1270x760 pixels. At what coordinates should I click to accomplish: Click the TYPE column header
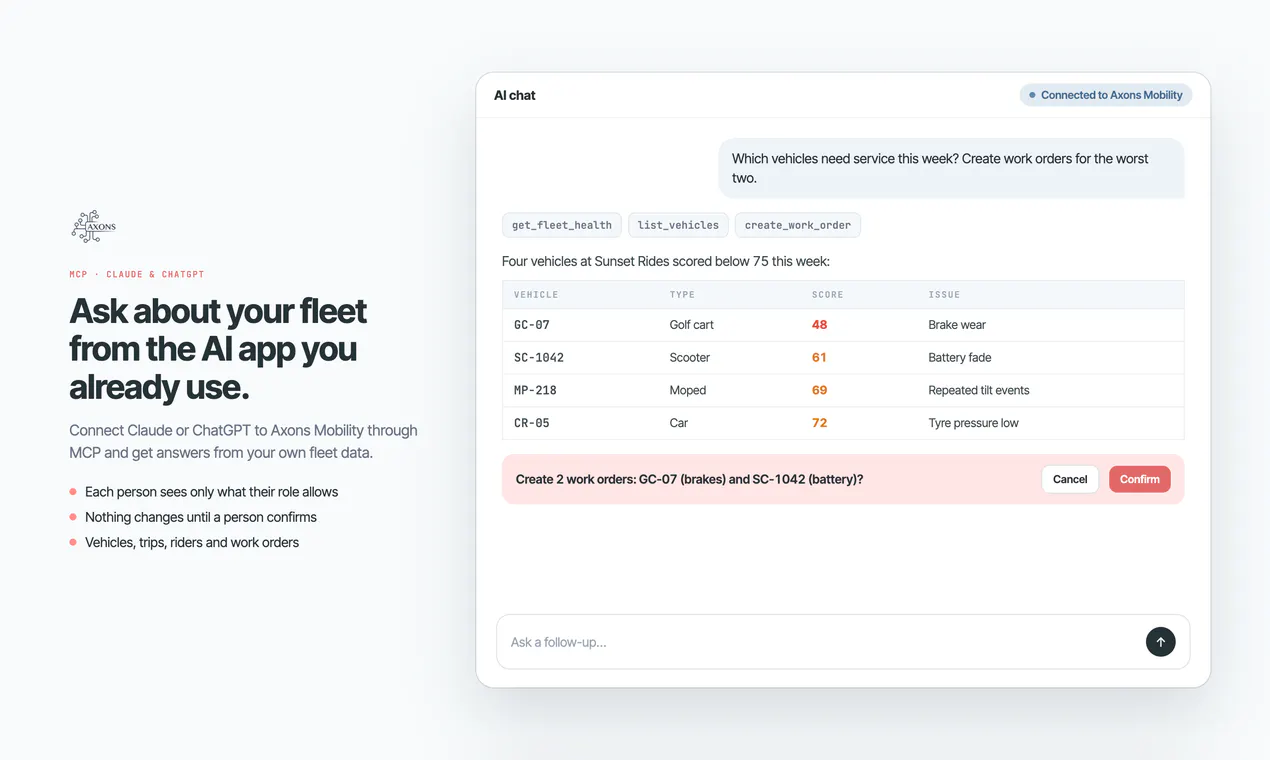tap(682, 295)
